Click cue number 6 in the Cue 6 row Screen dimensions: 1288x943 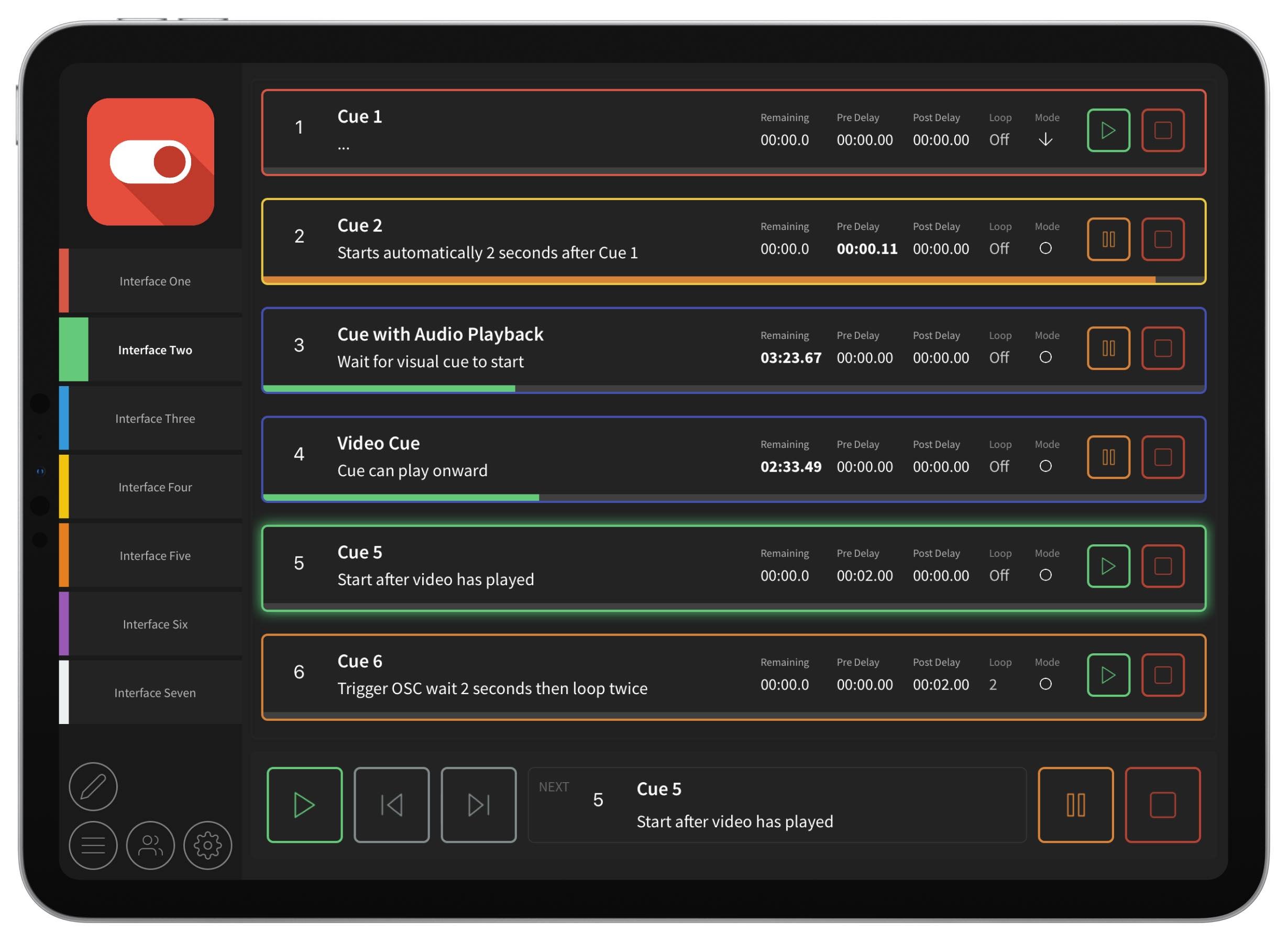(x=299, y=673)
